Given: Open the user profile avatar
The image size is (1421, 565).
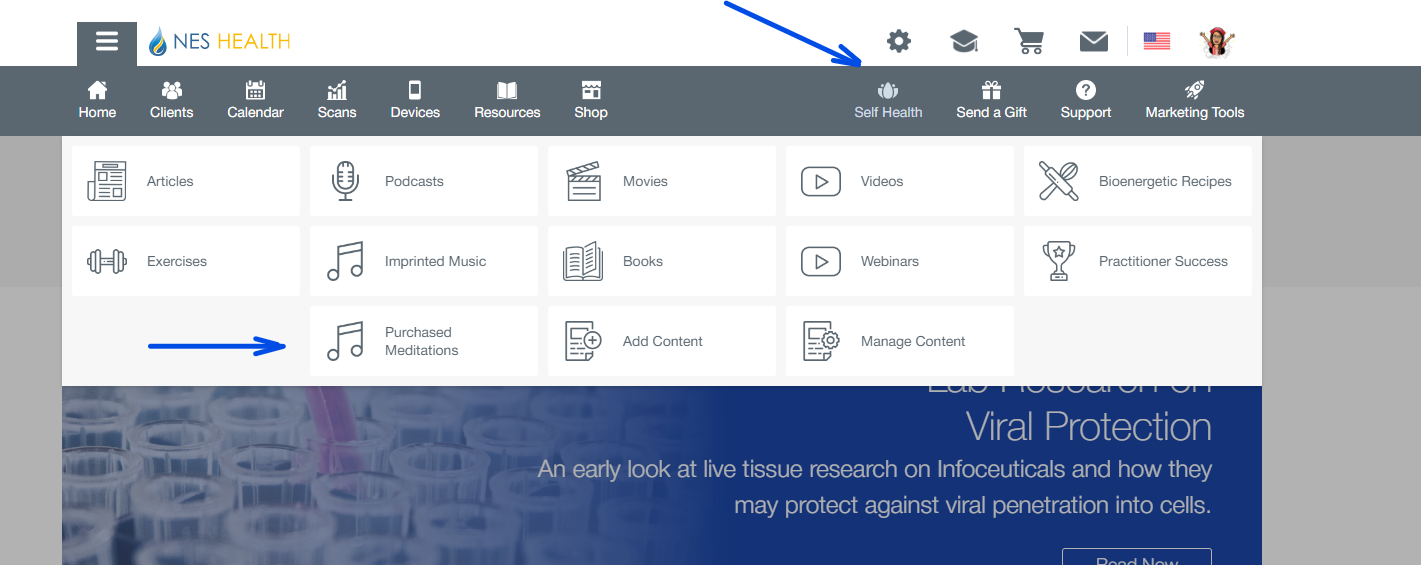Looking at the screenshot, I should pyautogui.click(x=1217, y=42).
